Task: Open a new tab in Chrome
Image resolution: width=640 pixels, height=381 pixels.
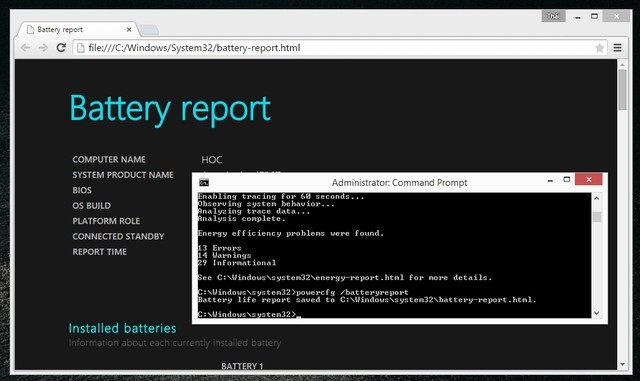Action: click(x=149, y=29)
